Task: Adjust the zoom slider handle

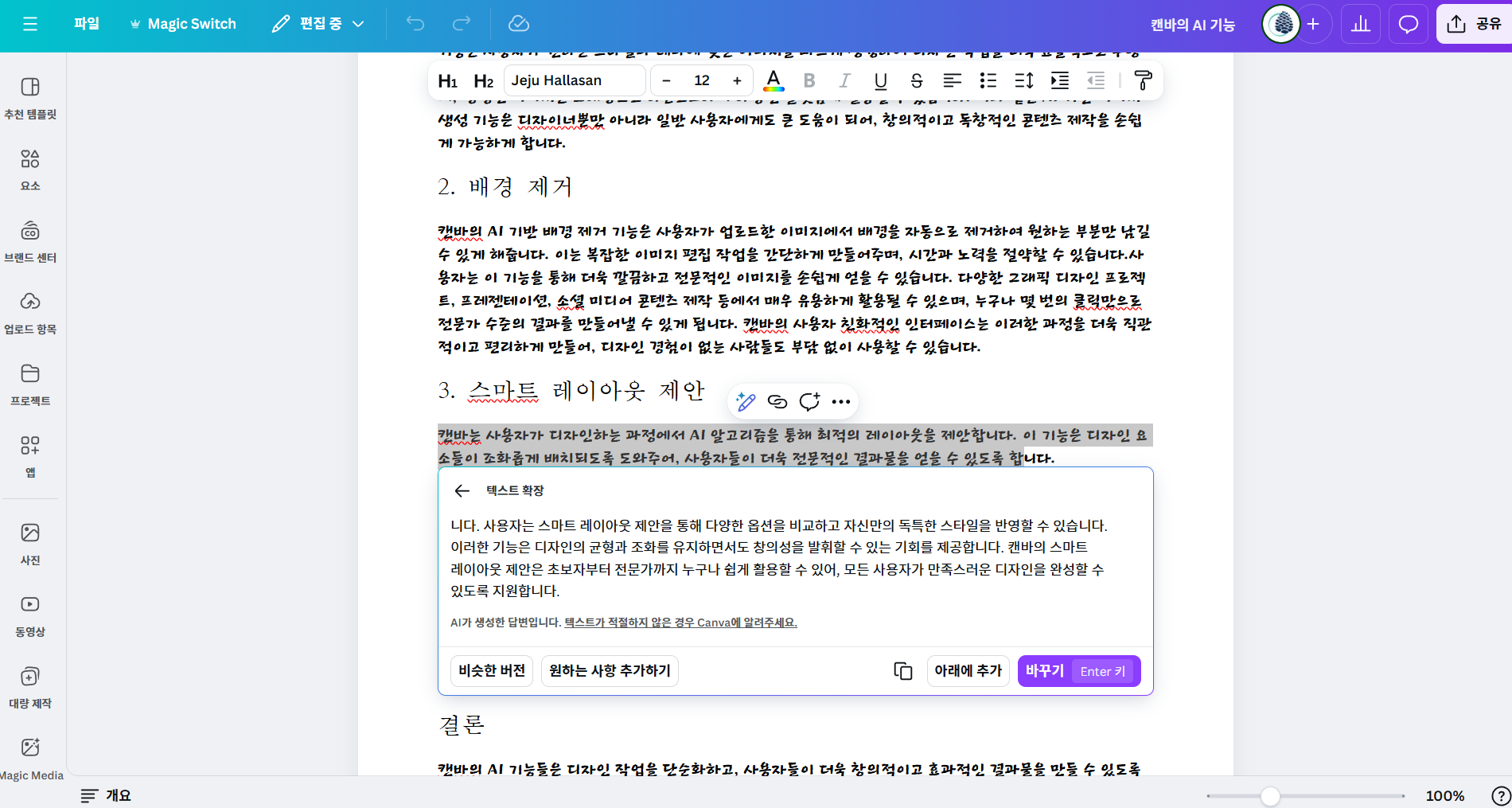Action: point(1270,796)
